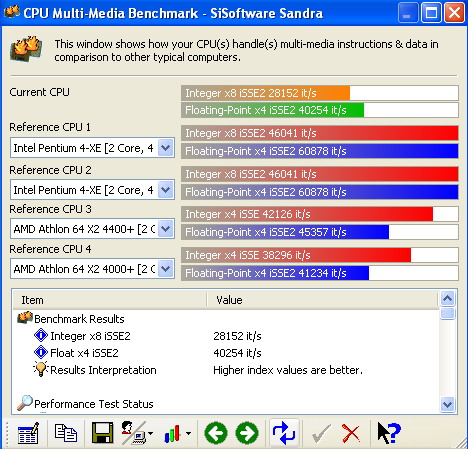Click the Item column header
The image size is (468, 449).
(109, 300)
